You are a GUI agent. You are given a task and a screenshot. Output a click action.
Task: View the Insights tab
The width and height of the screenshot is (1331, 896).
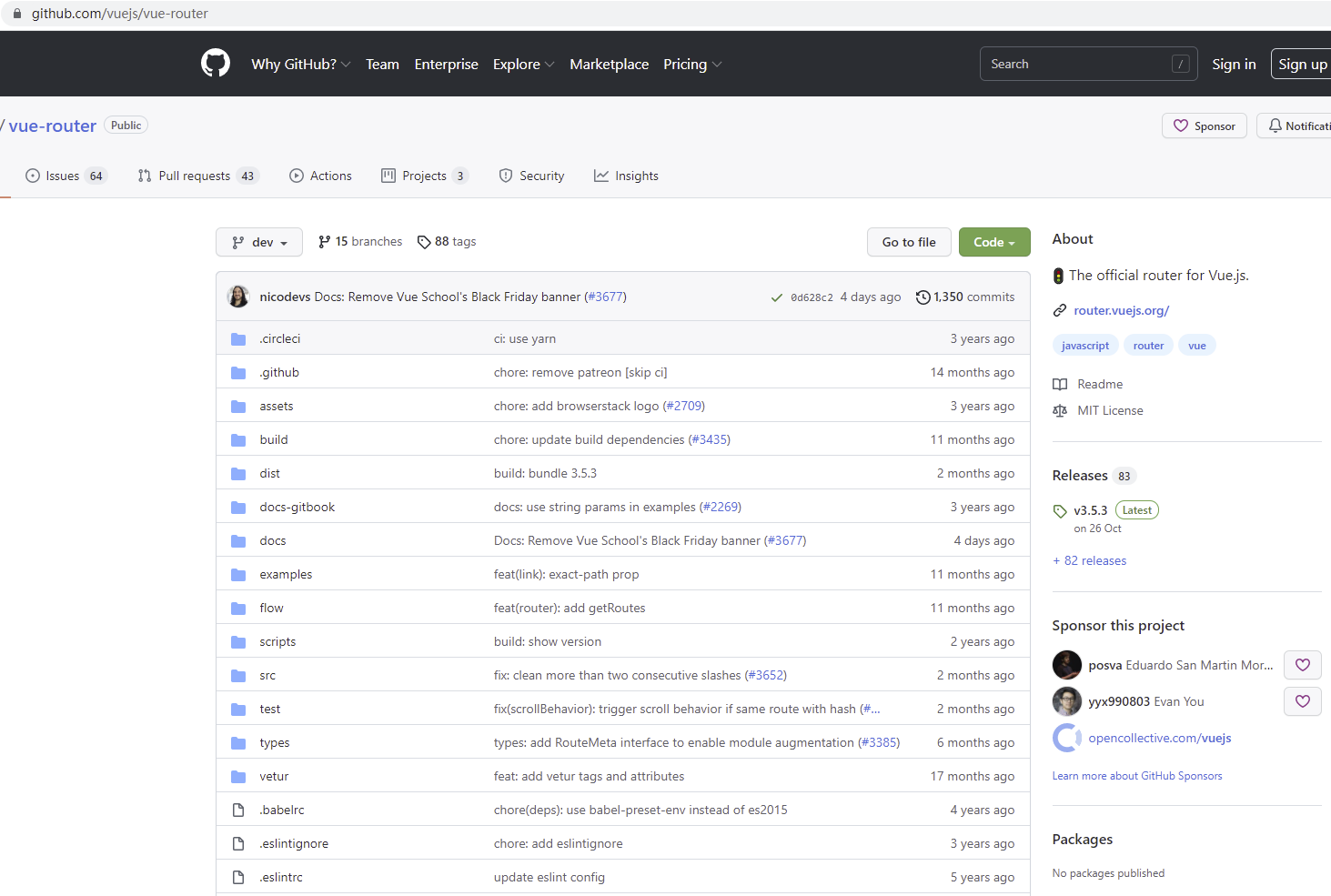point(626,176)
